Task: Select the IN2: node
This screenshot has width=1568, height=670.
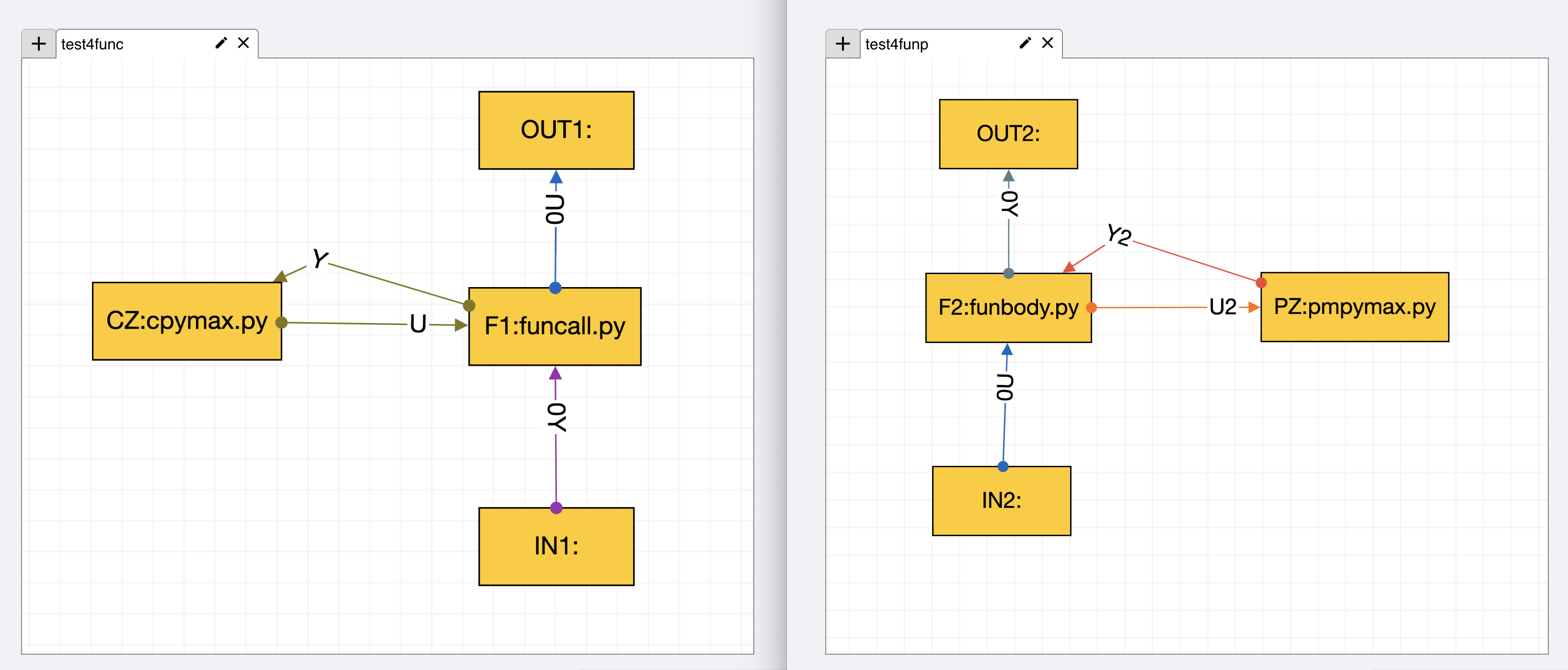Action: [x=1001, y=501]
